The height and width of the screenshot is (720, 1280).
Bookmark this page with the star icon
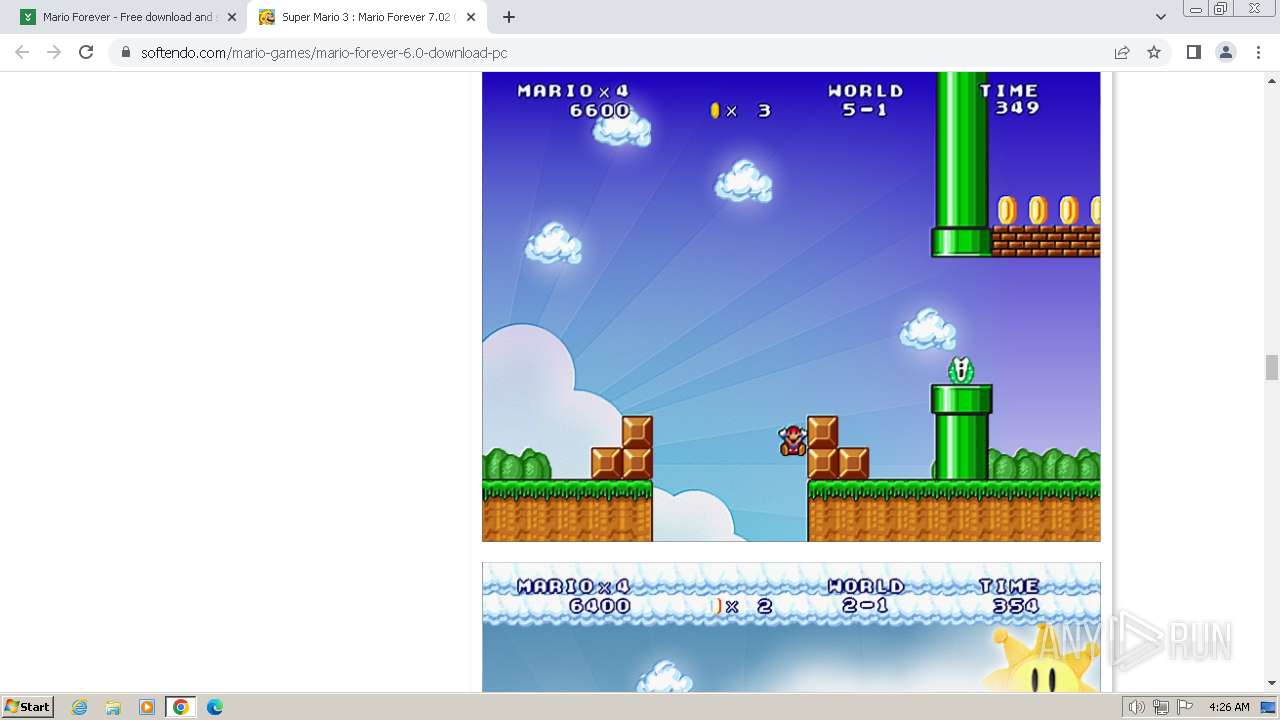(1154, 52)
